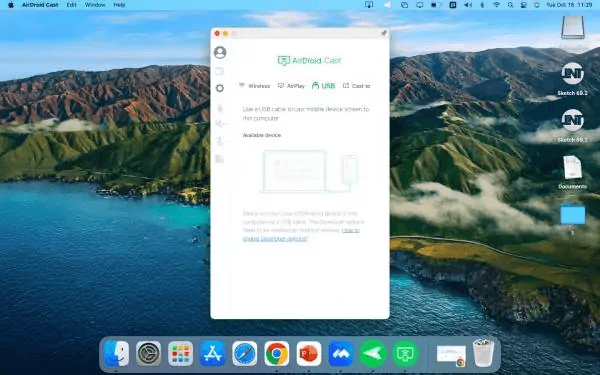Open the Window menu

point(95,5)
